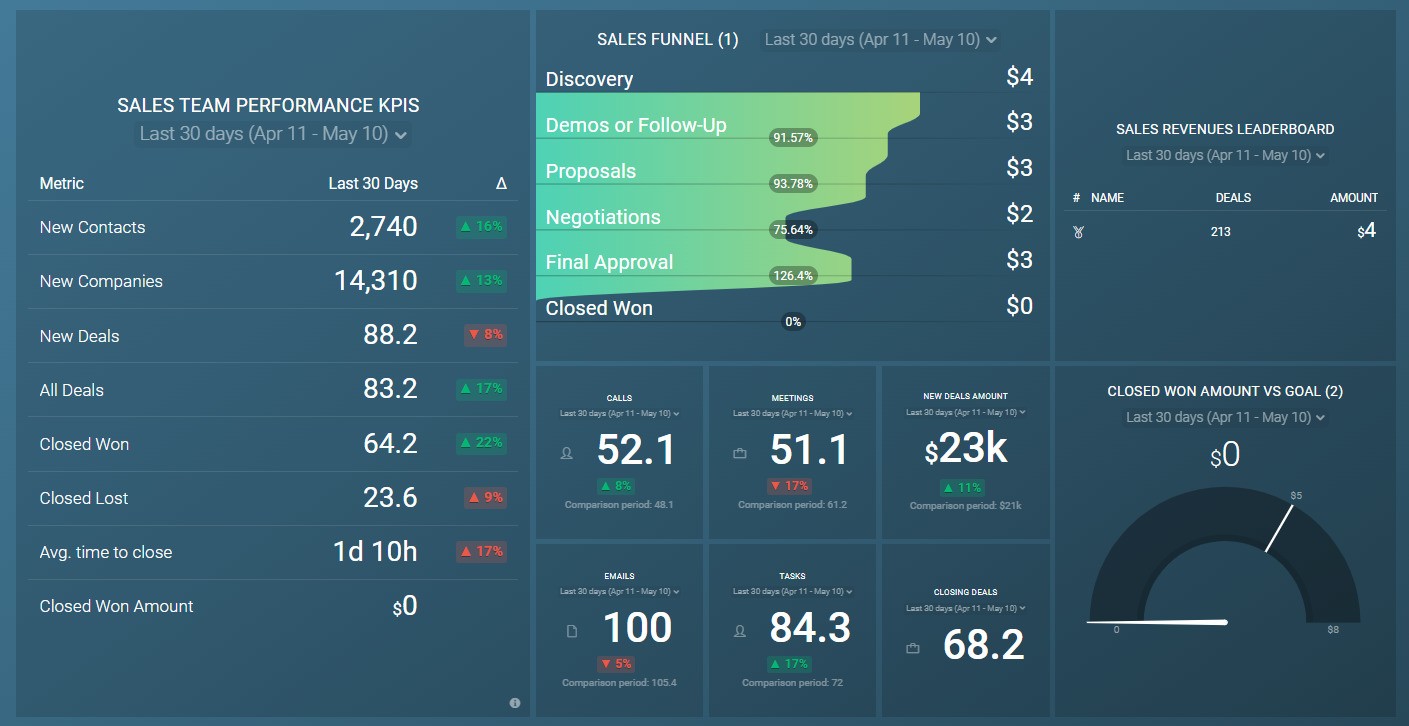Screen dimensions: 1409x726
Task: Click the briefcase icon on Meetings card
Action: tap(739, 453)
